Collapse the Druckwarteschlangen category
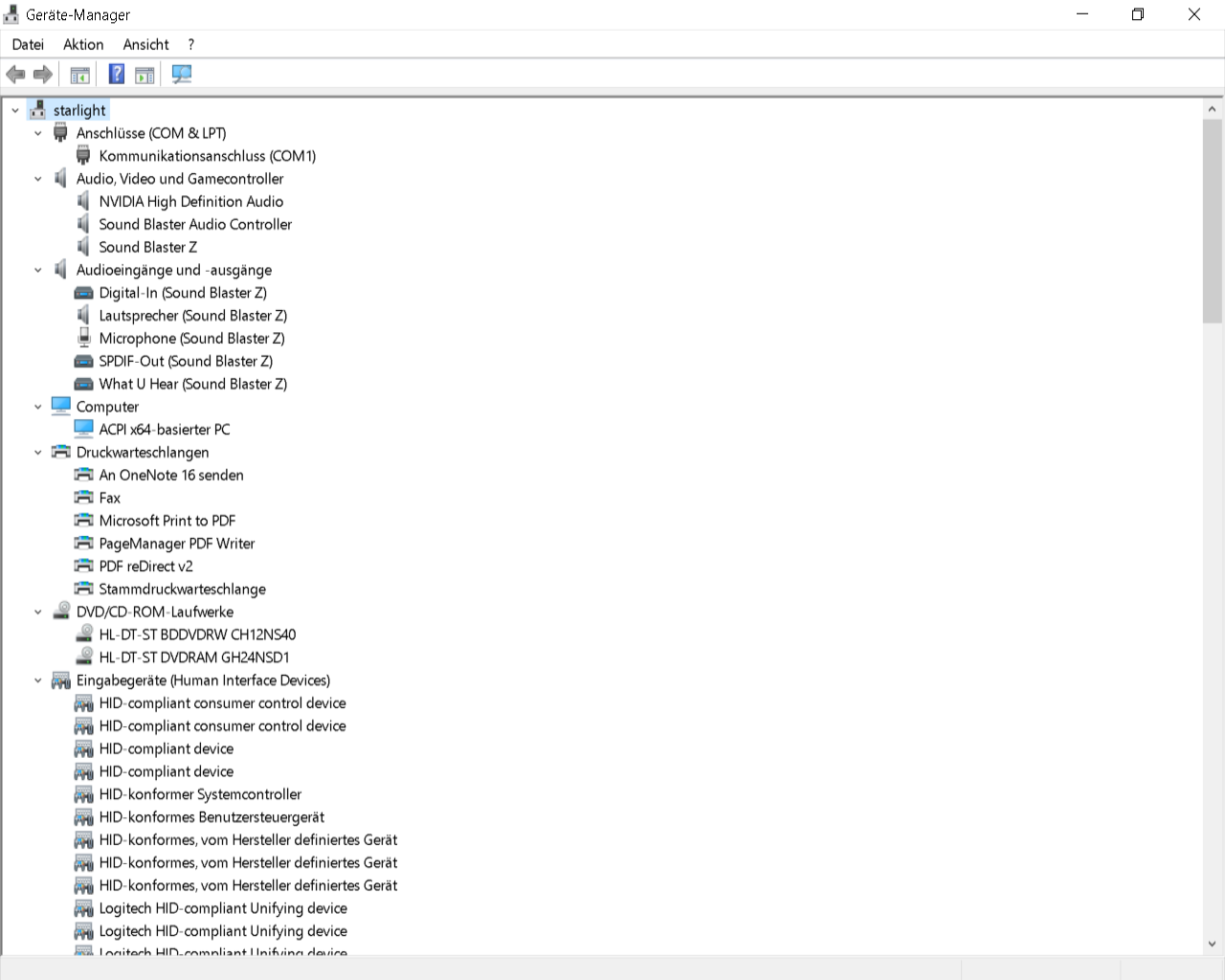The width and height of the screenshot is (1225, 980). click(x=38, y=453)
